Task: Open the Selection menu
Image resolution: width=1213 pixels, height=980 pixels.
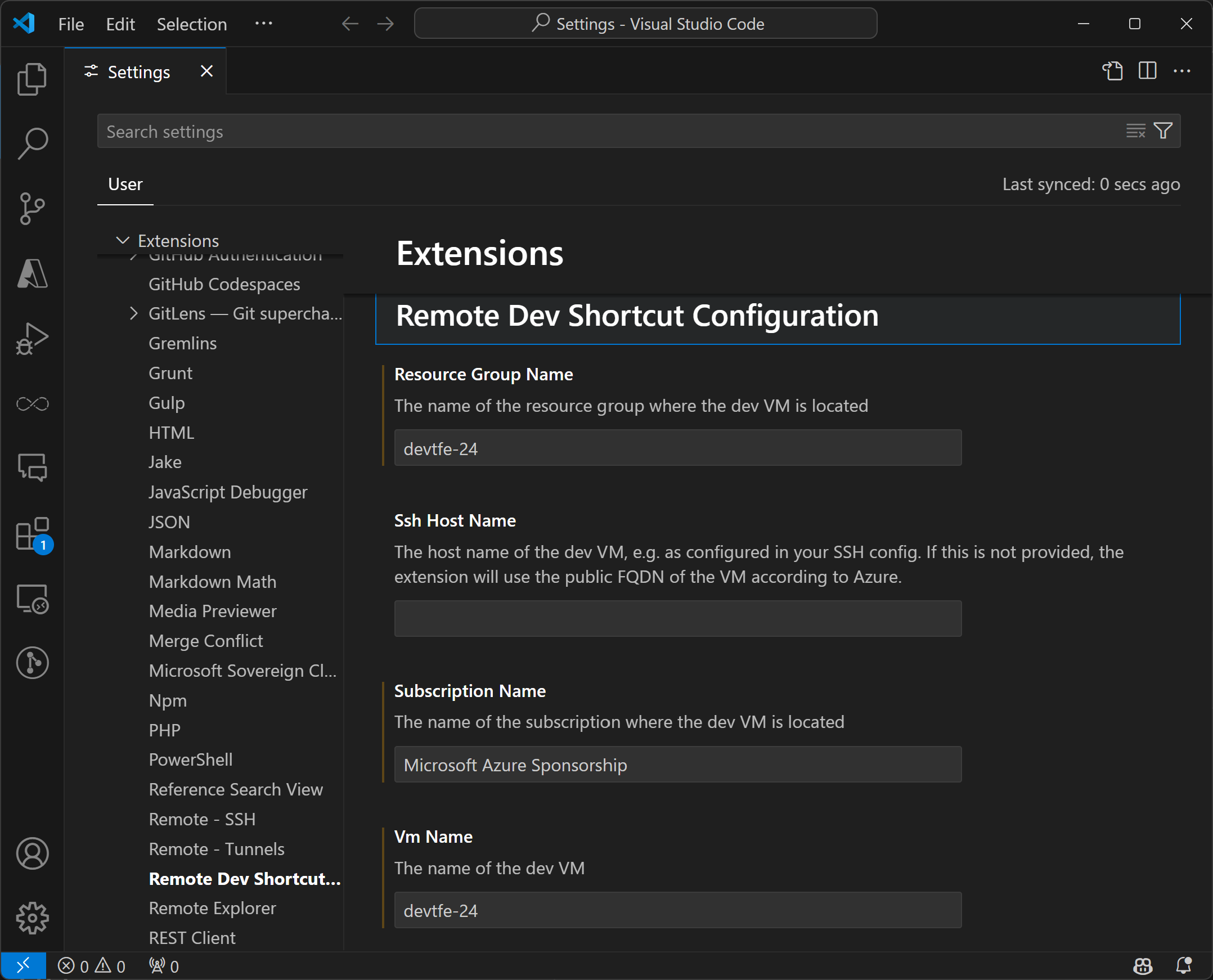Action: (x=192, y=24)
